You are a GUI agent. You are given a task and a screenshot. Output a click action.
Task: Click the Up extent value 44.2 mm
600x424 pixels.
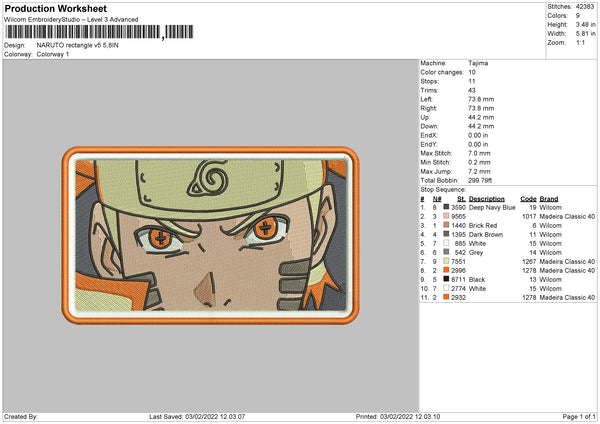click(x=481, y=117)
